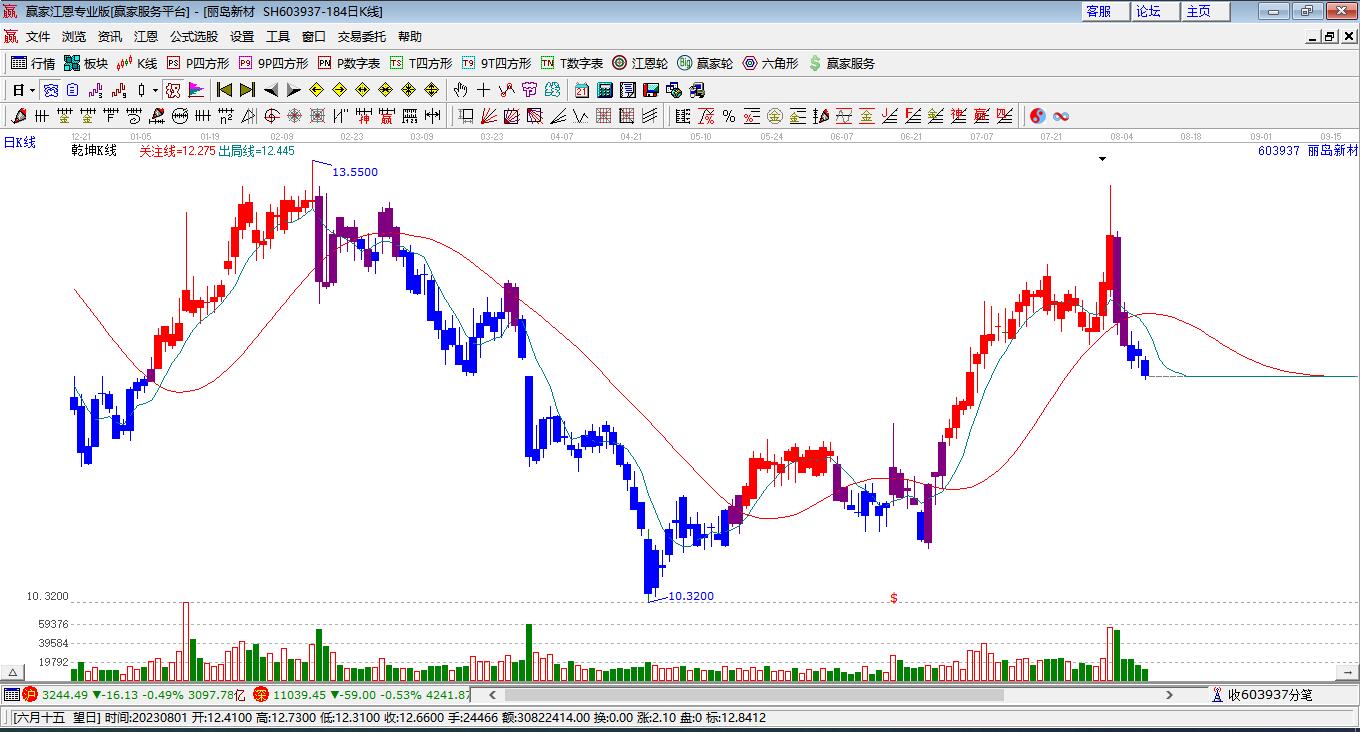Click the red-blue yin-yang icon

point(1038,116)
